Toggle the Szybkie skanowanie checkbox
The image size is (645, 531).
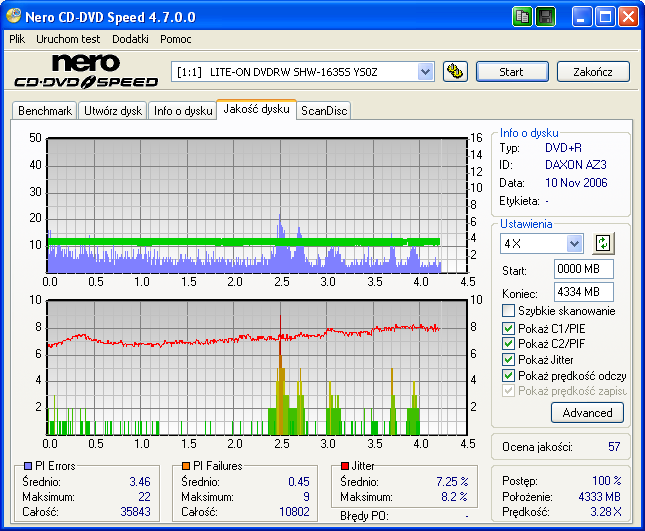508,311
